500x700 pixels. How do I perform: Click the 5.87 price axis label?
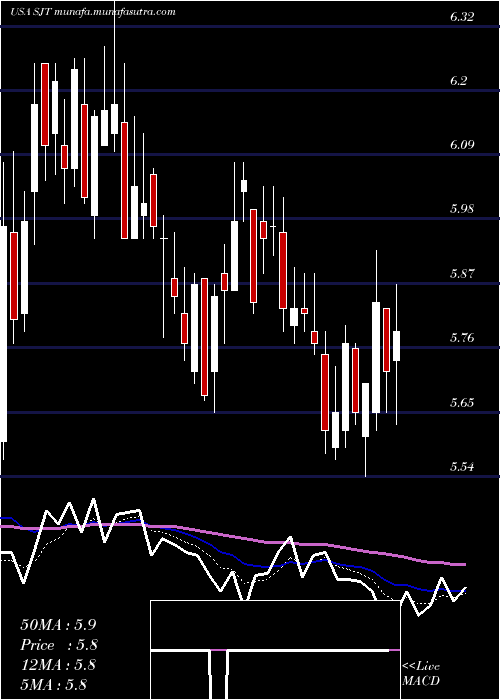[x=462, y=273]
